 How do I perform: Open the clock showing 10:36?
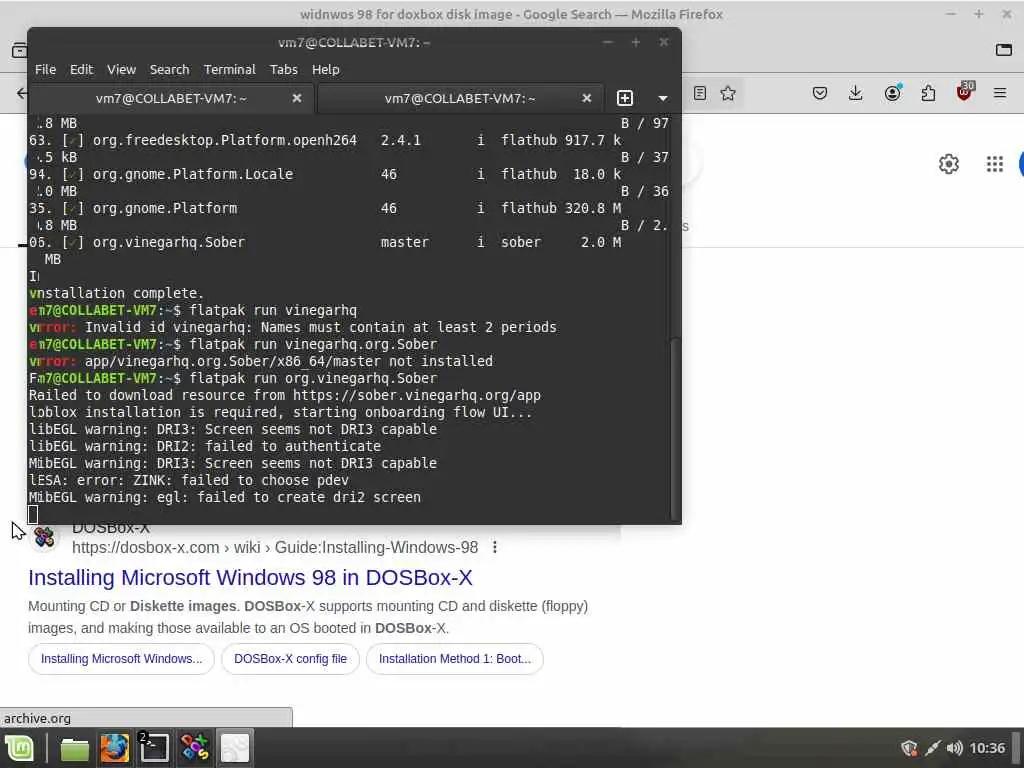coord(987,748)
